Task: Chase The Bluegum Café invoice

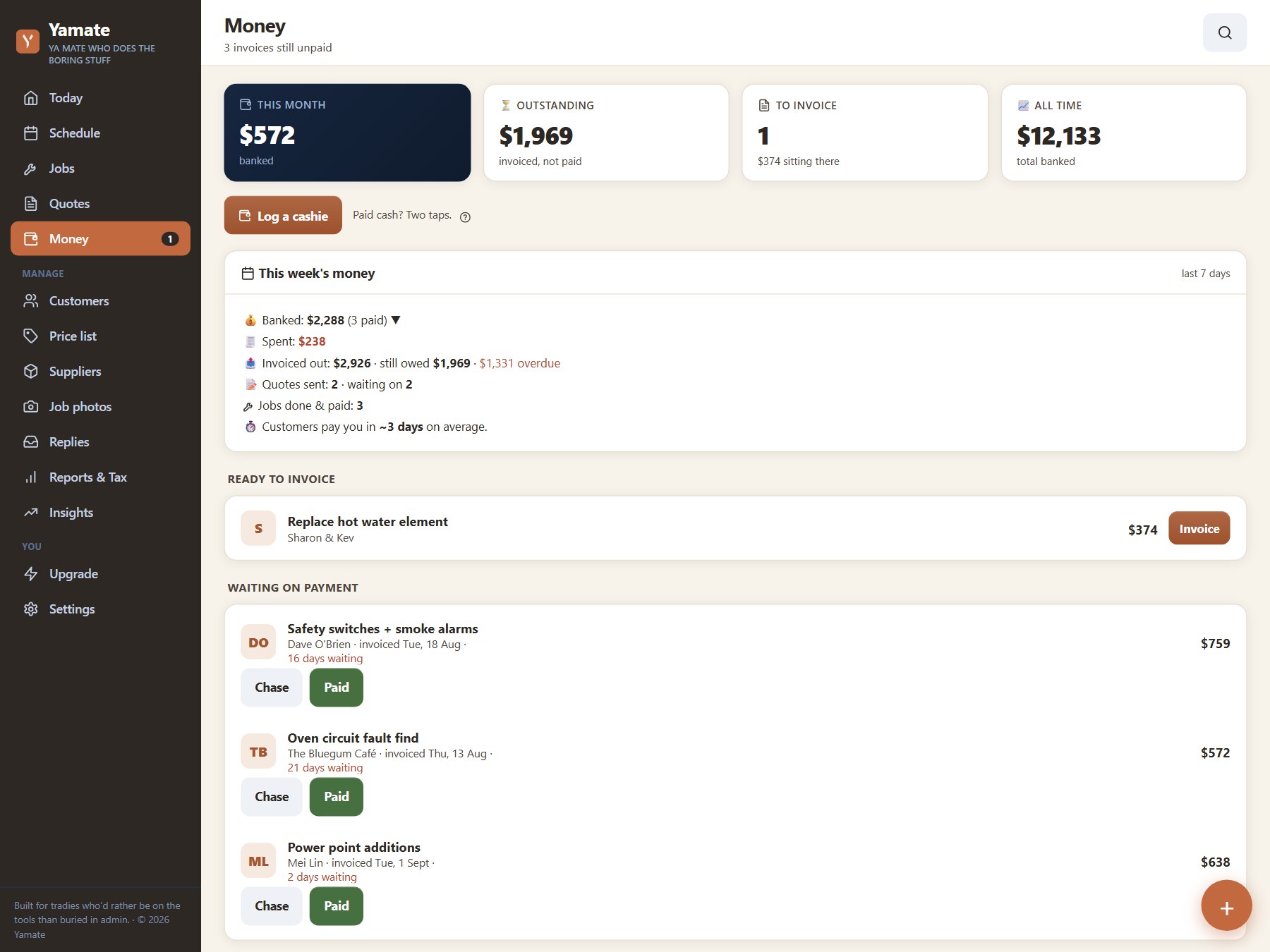Action: click(x=272, y=797)
